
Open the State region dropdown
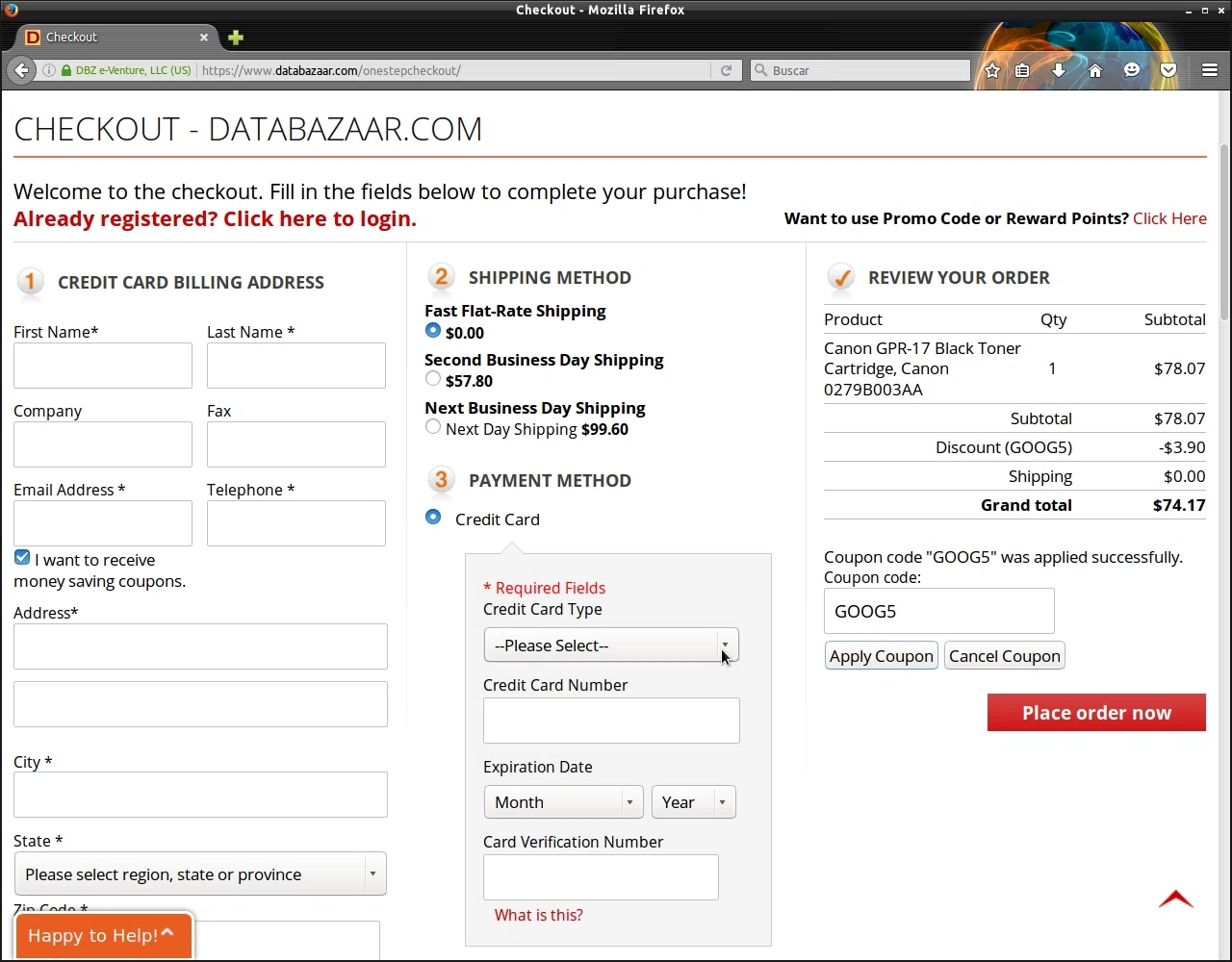point(200,874)
